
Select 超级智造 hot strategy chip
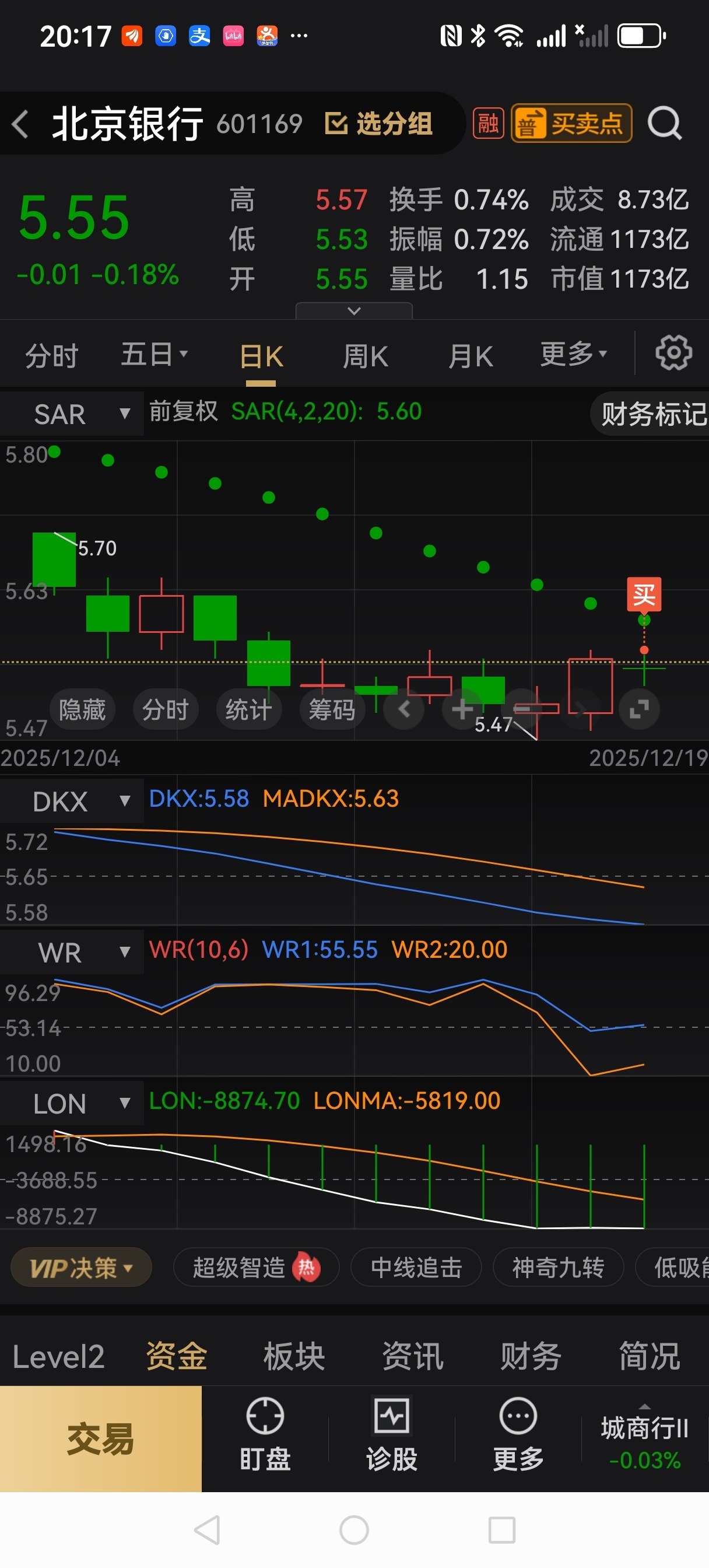pyautogui.click(x=255, y=1268)
